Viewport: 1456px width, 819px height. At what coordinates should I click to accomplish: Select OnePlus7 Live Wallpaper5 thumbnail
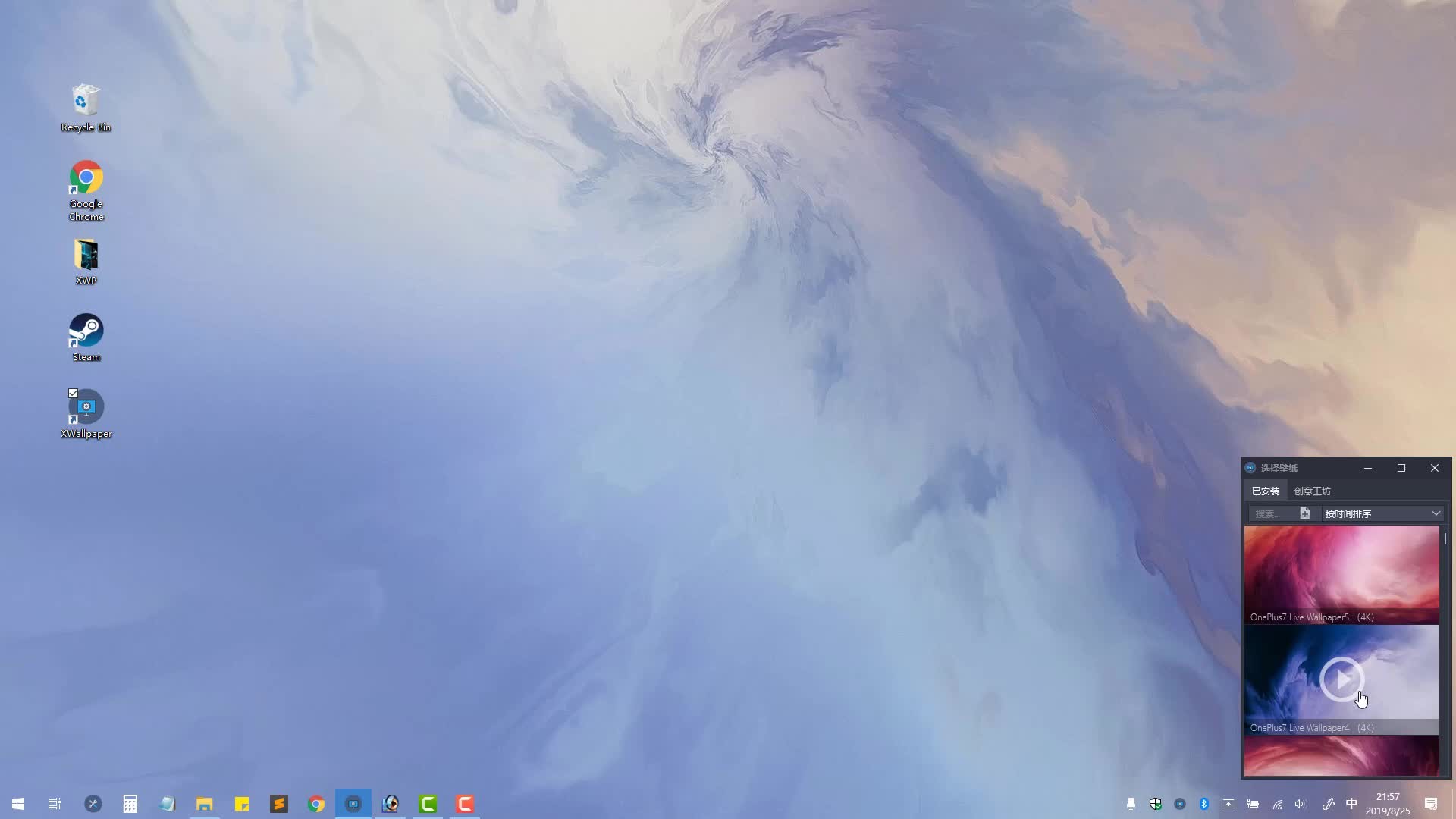(x=1341, y=569)
